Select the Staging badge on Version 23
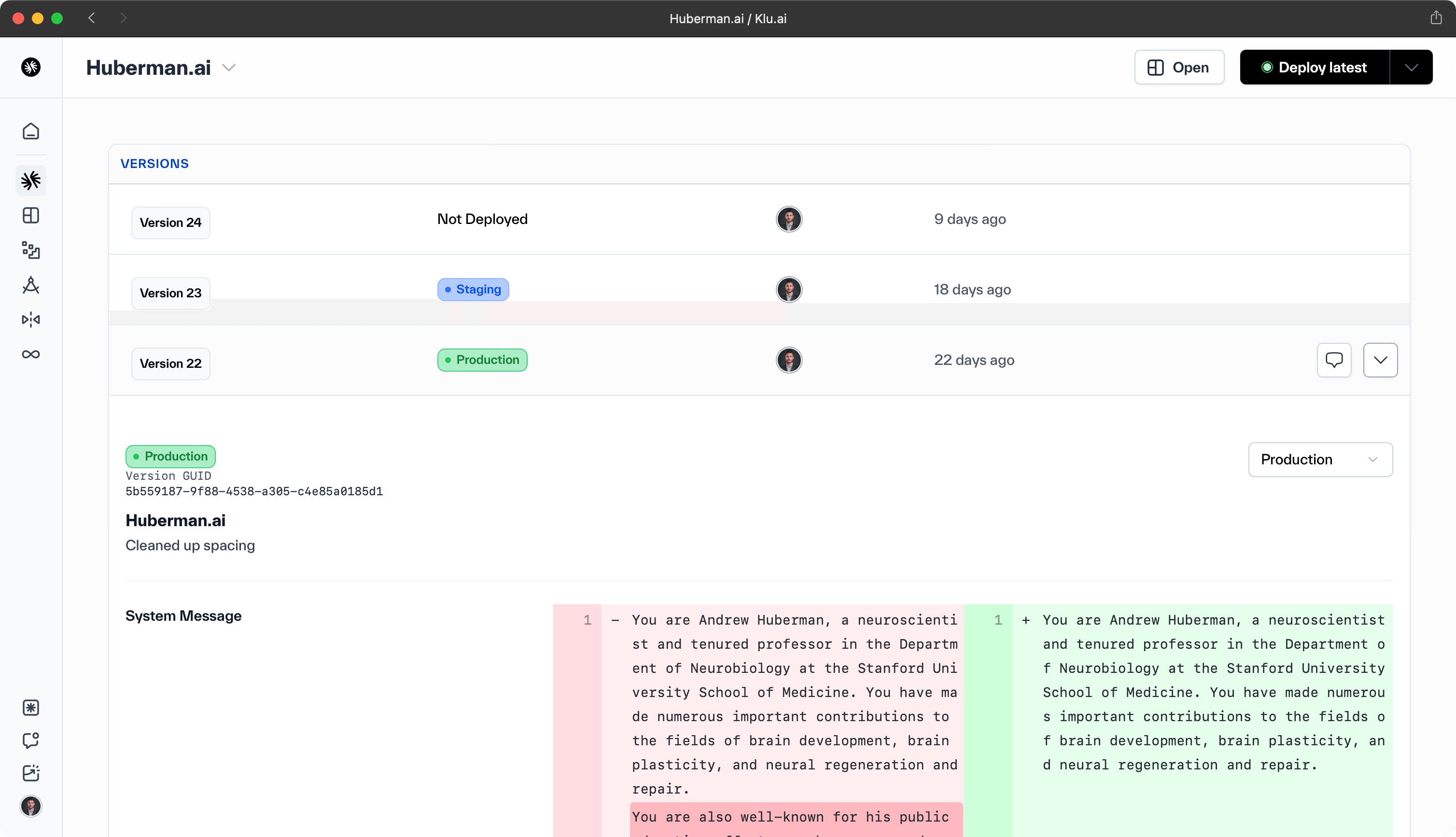 (x=473, y=289)
